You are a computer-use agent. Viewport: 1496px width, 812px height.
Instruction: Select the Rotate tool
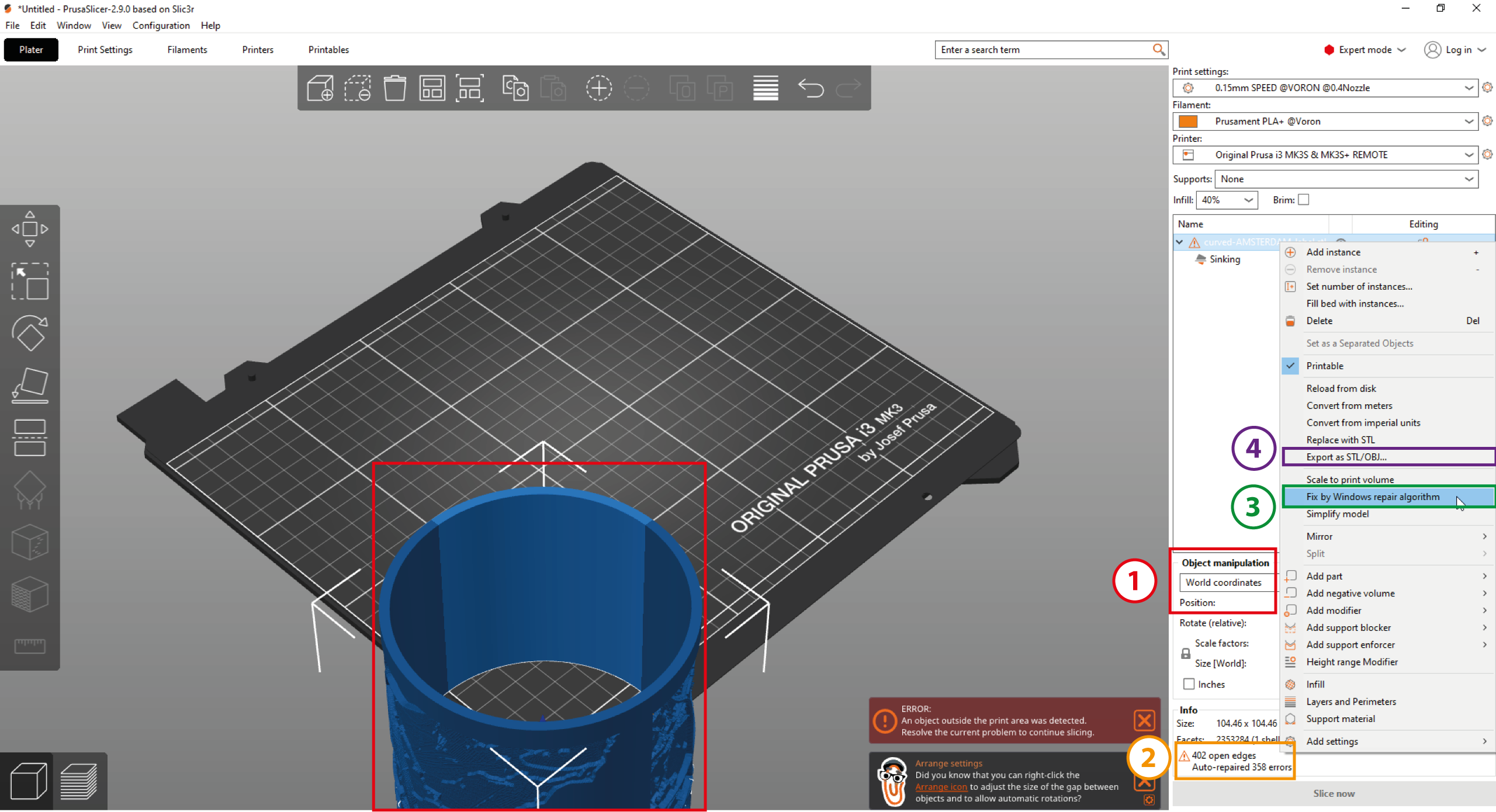tap(30, 333)
